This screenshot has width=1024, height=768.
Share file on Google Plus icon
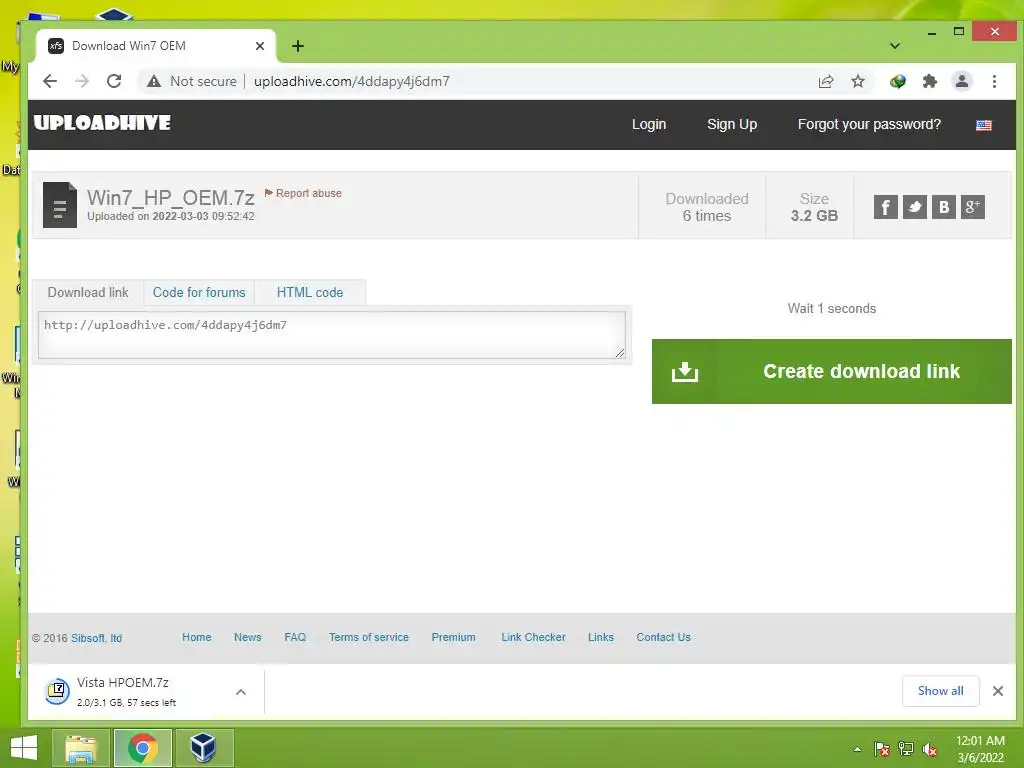pyautogui.click(x=972, y=207)
